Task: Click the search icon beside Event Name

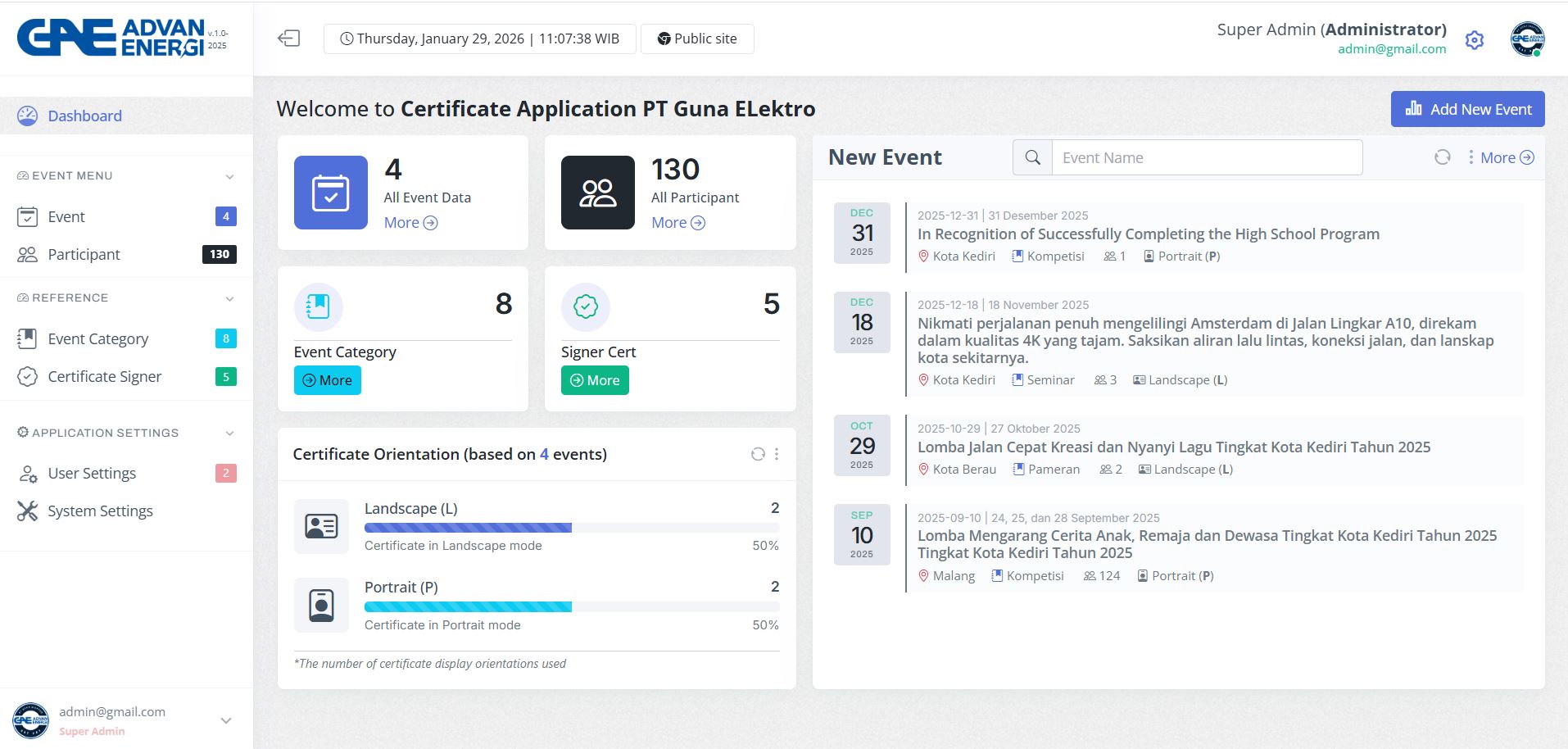Action: pos(1032,157)
